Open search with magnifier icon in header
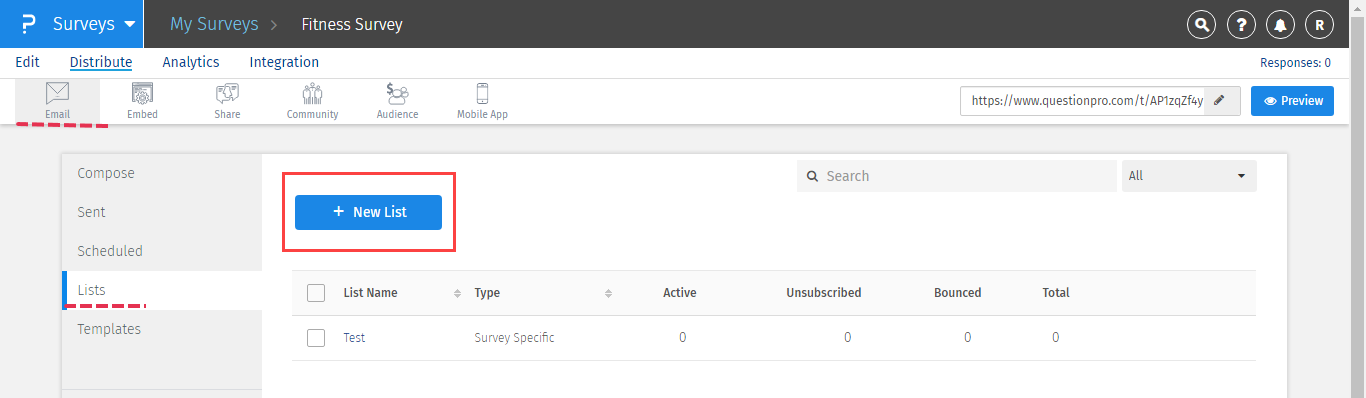Viewport: 1366px width, 398px height. coord(1201,25)
